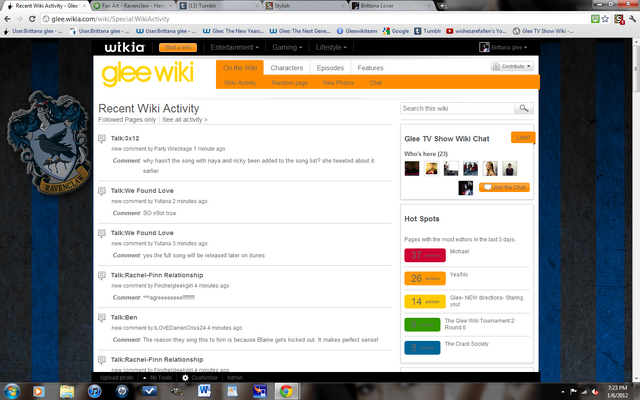Click Chat link in orange navigation
640x400 pixels.
click(x=376, y=83)
